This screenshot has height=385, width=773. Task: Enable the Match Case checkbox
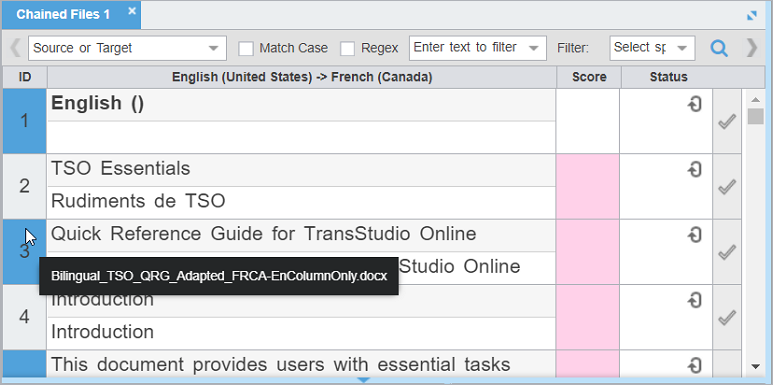[x=246, y=48]
